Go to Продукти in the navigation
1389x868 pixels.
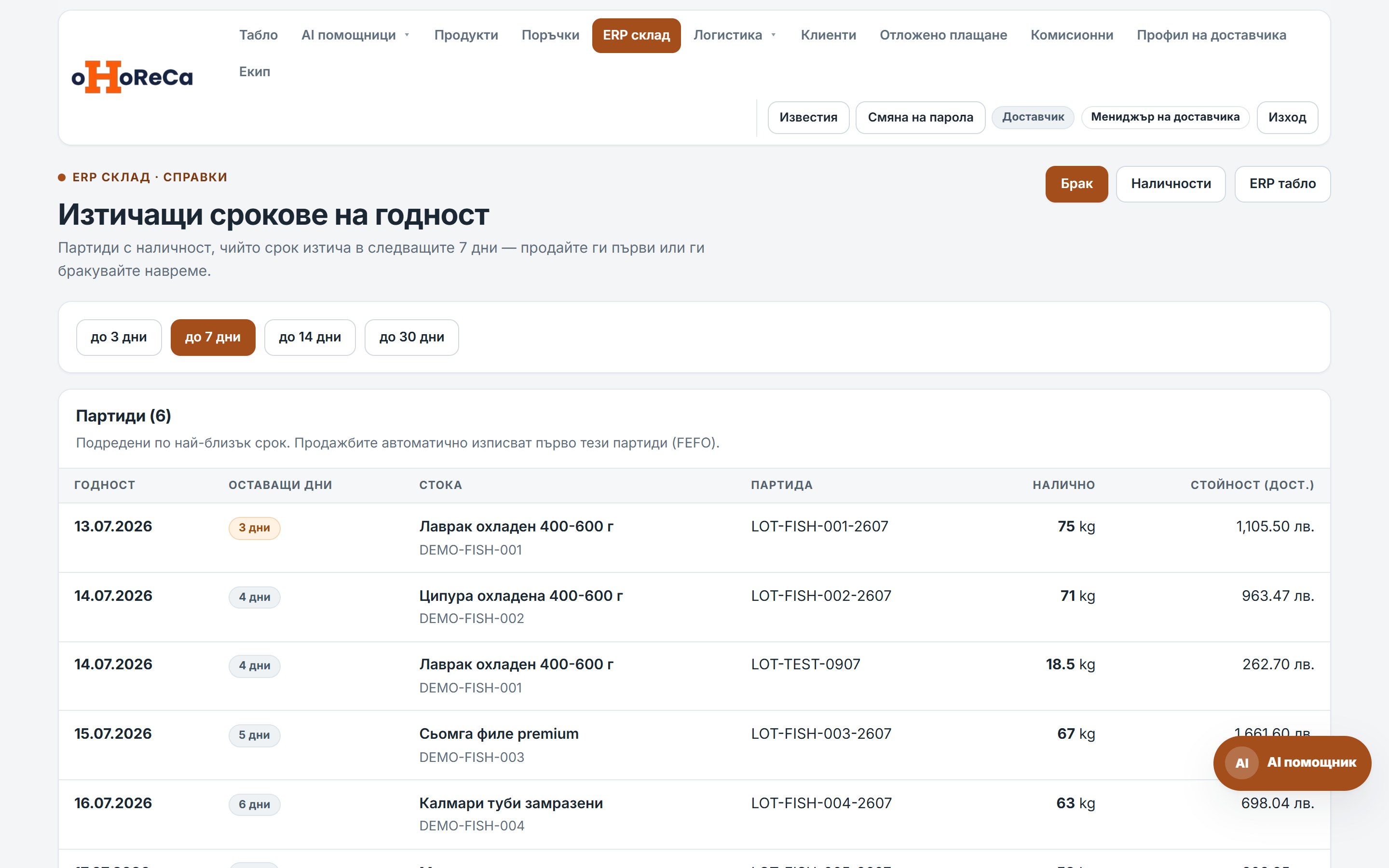465,35
